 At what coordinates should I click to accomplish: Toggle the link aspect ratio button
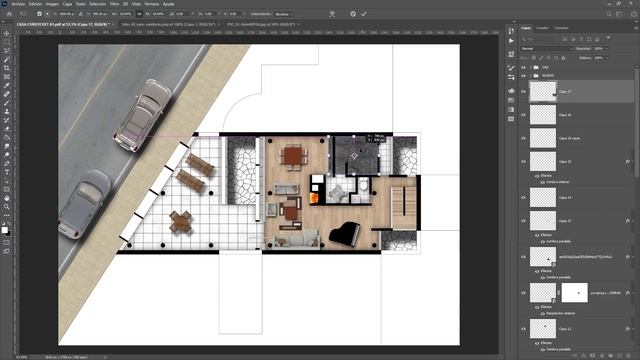139,14
